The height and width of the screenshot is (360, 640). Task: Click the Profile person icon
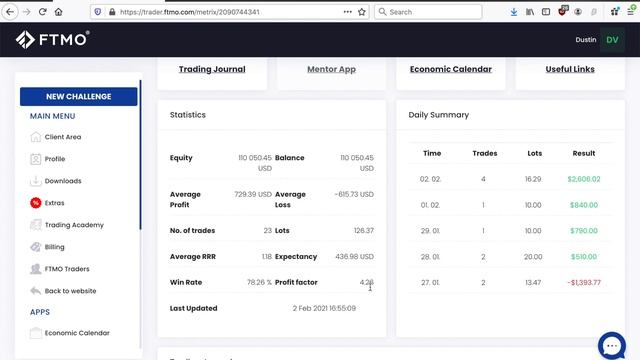tap(36, 159)
